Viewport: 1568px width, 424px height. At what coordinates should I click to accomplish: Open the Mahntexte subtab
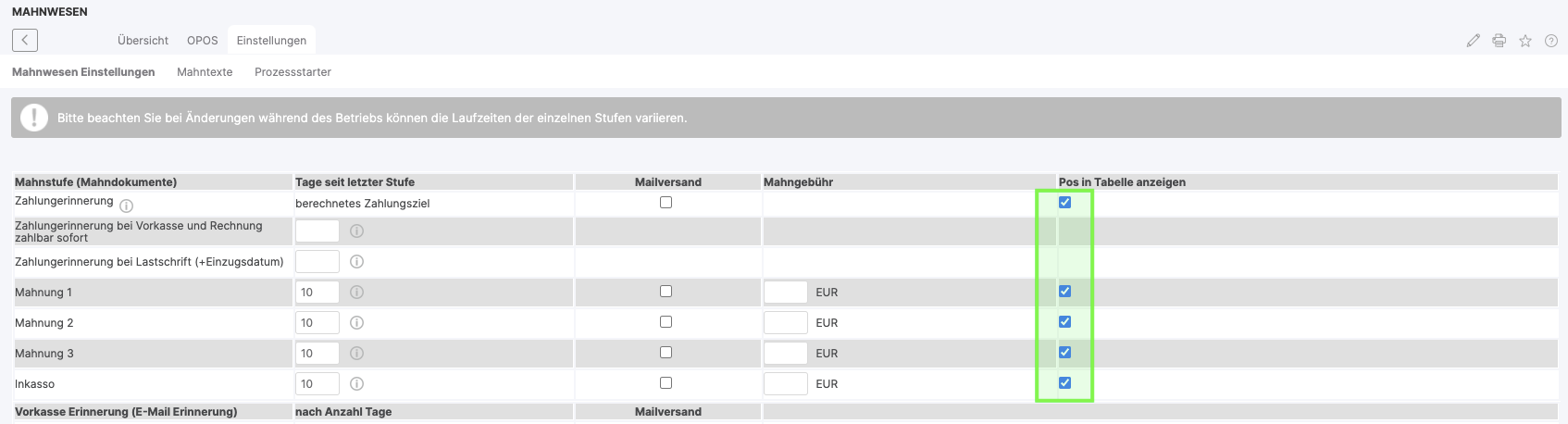(205, 72)
